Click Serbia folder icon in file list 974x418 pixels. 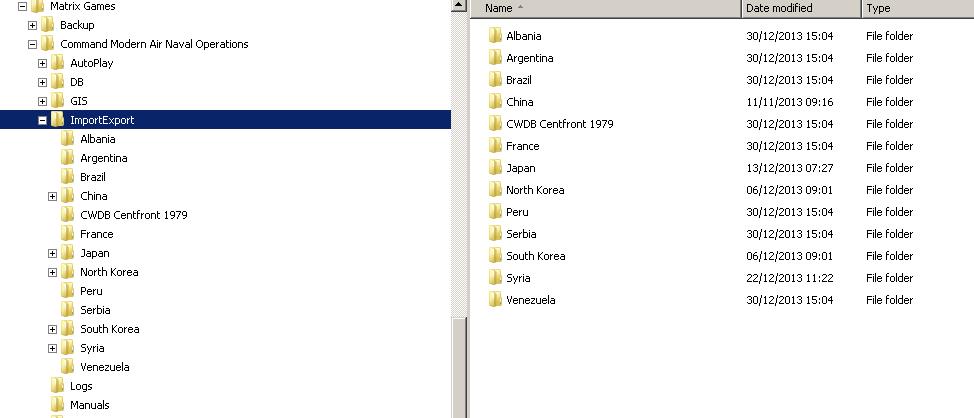[495, 234]
